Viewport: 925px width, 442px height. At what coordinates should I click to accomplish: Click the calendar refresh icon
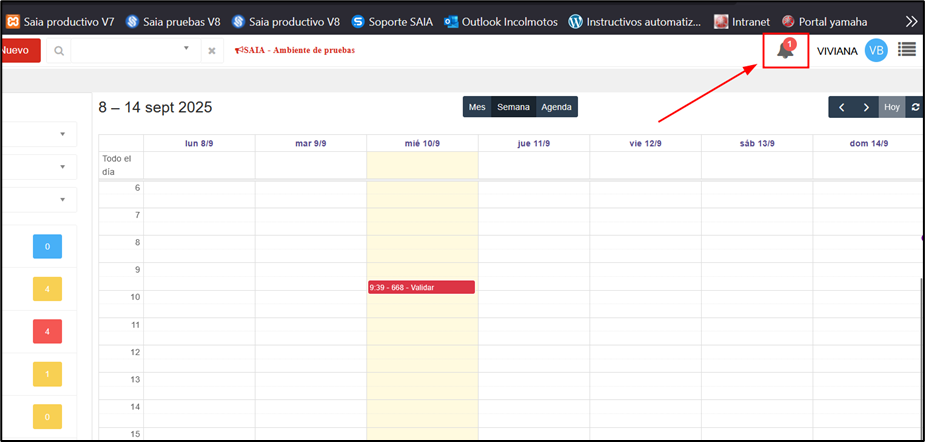coord(915,107)
